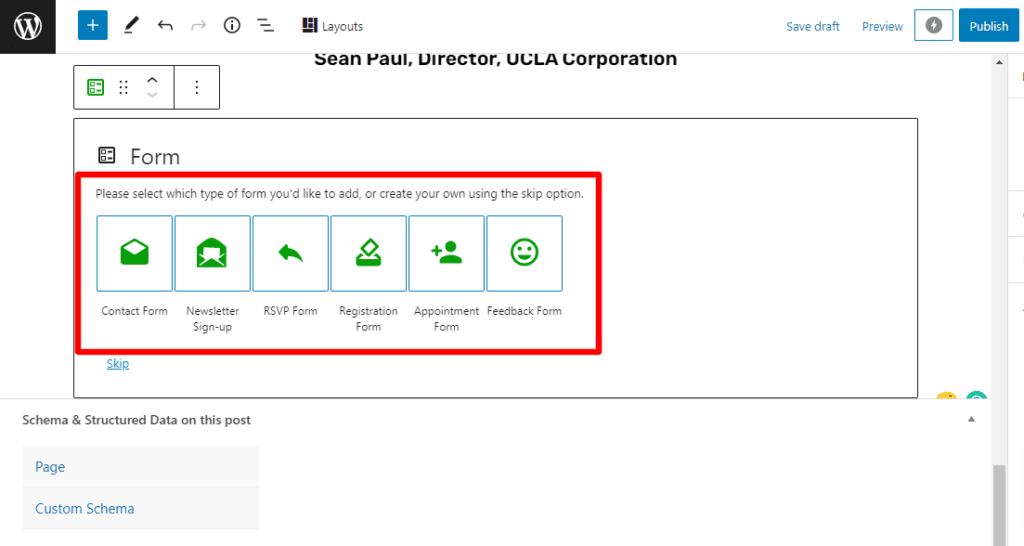Choose the Contact Form tile
The width and height of the screenshot is (1024, 546).
click(x=135, y=253)
